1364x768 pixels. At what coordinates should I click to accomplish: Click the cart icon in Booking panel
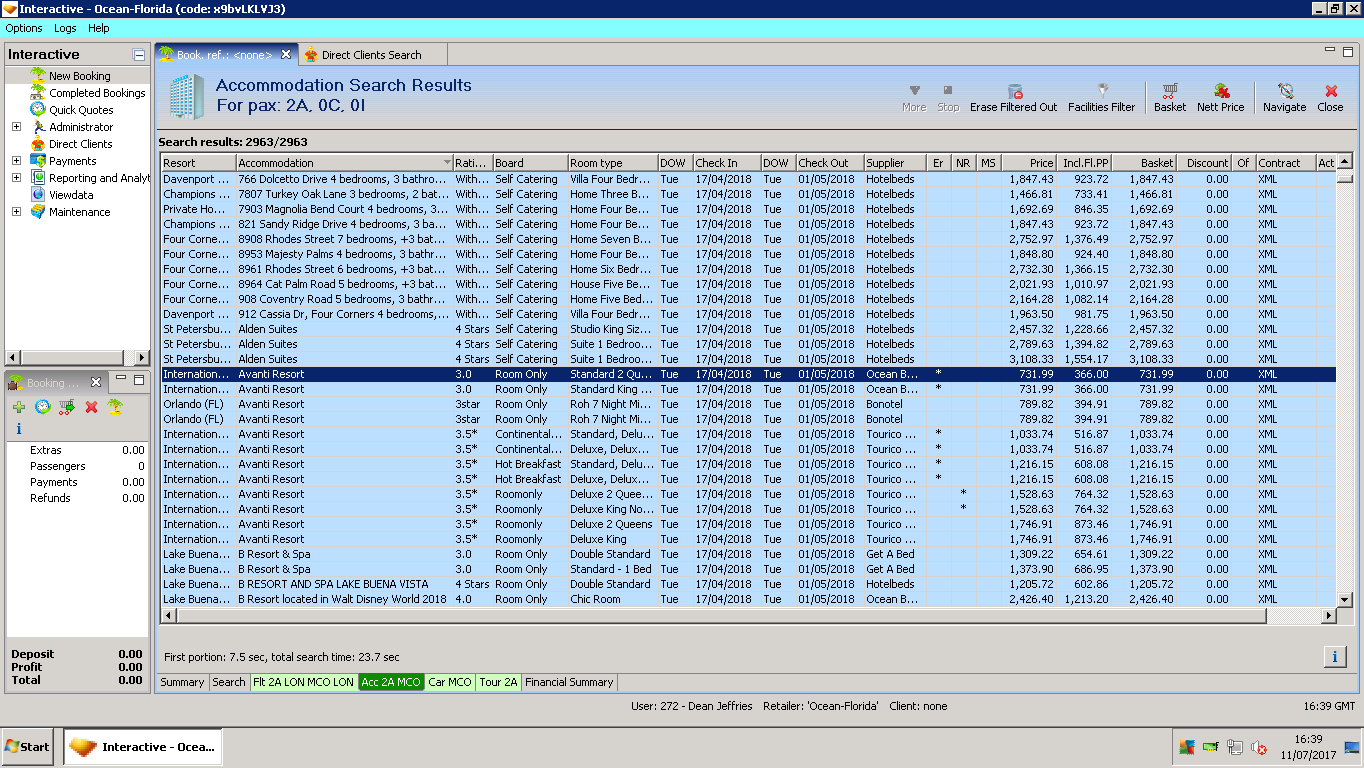click(x=67, y=407)
